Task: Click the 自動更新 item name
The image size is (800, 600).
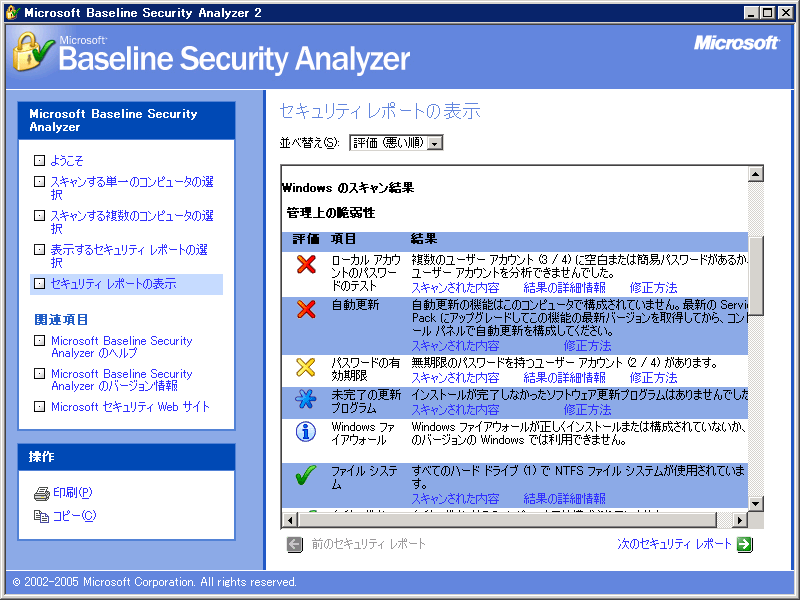Action: [x=355, y=305]
